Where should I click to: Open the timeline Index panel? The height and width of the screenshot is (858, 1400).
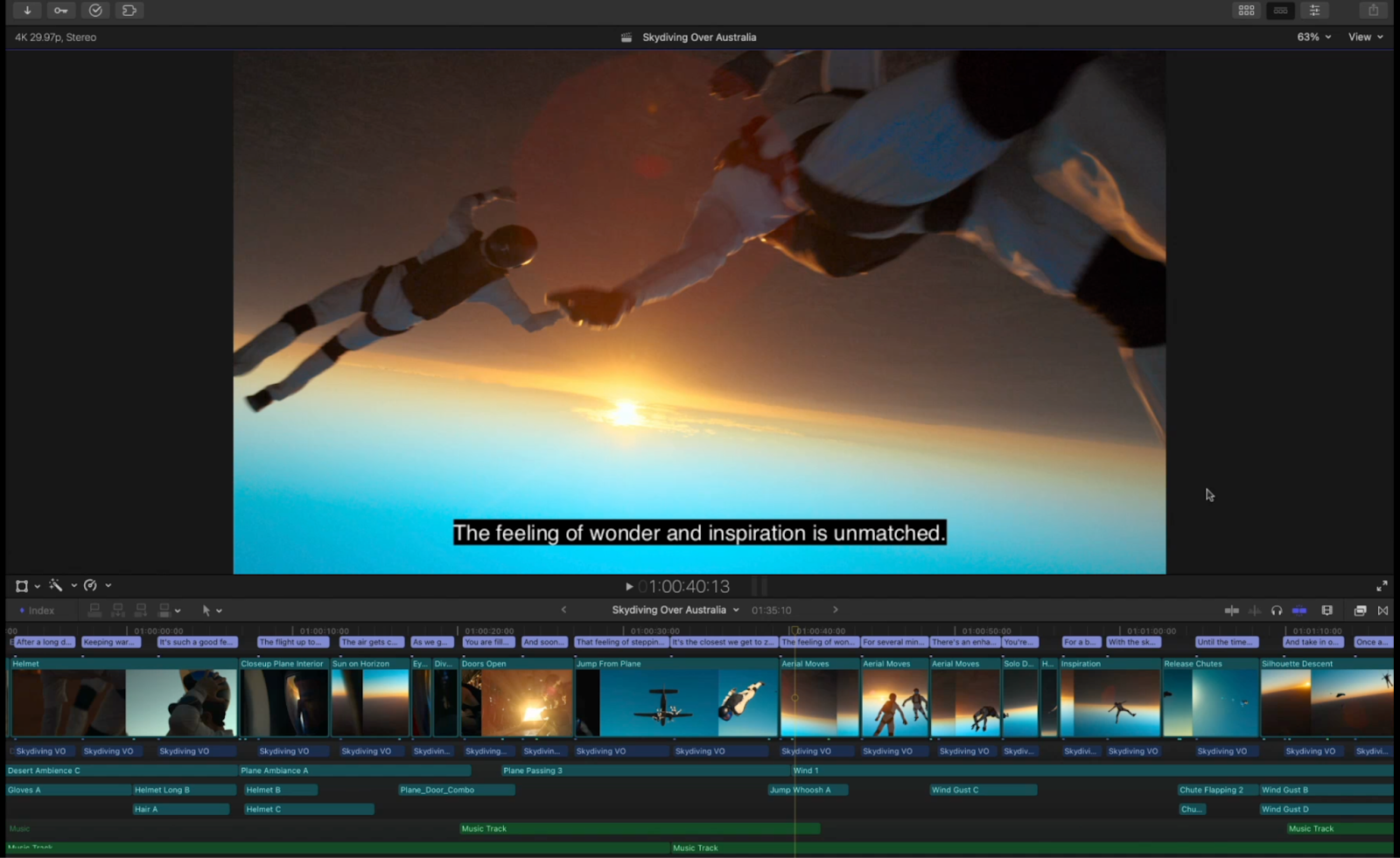[38, 610]
